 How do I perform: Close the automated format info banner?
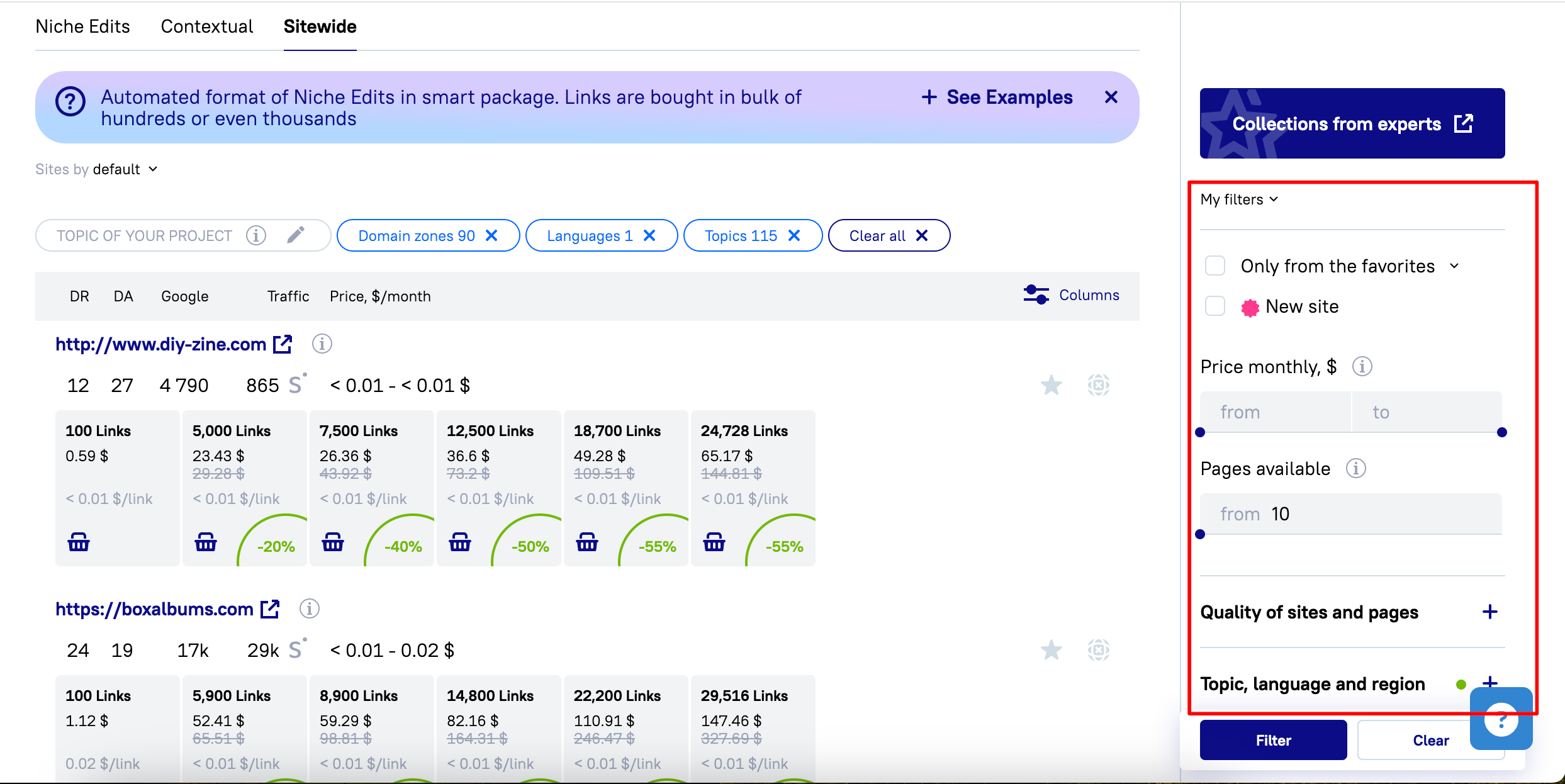(x=1111, y=97)
